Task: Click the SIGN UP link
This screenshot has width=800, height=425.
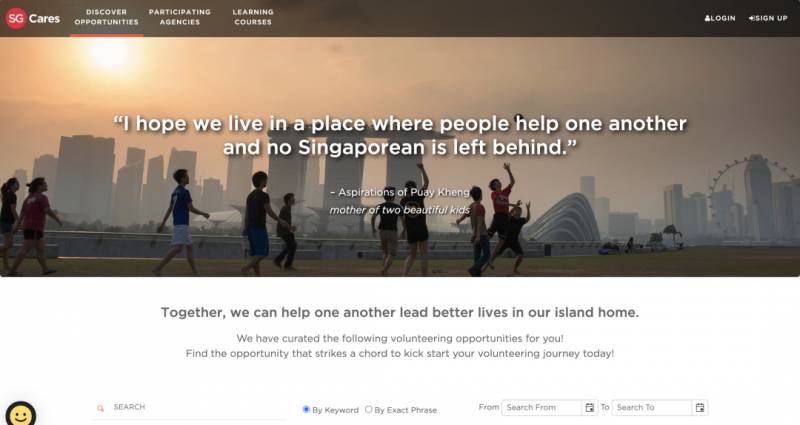Action: pos(768,18)
